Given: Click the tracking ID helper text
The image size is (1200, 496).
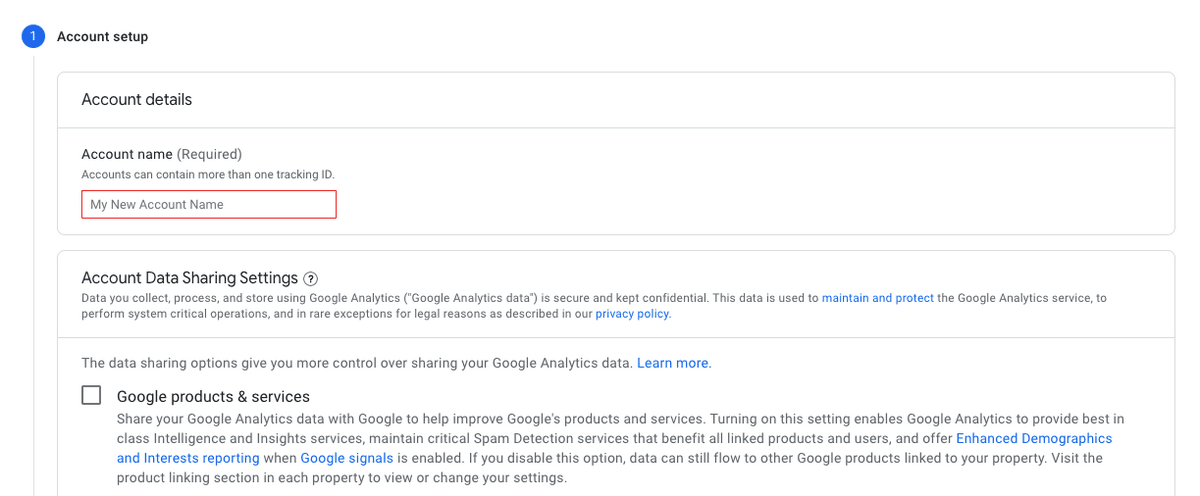Looking at the screenshot, I should (x=208, y=174).
